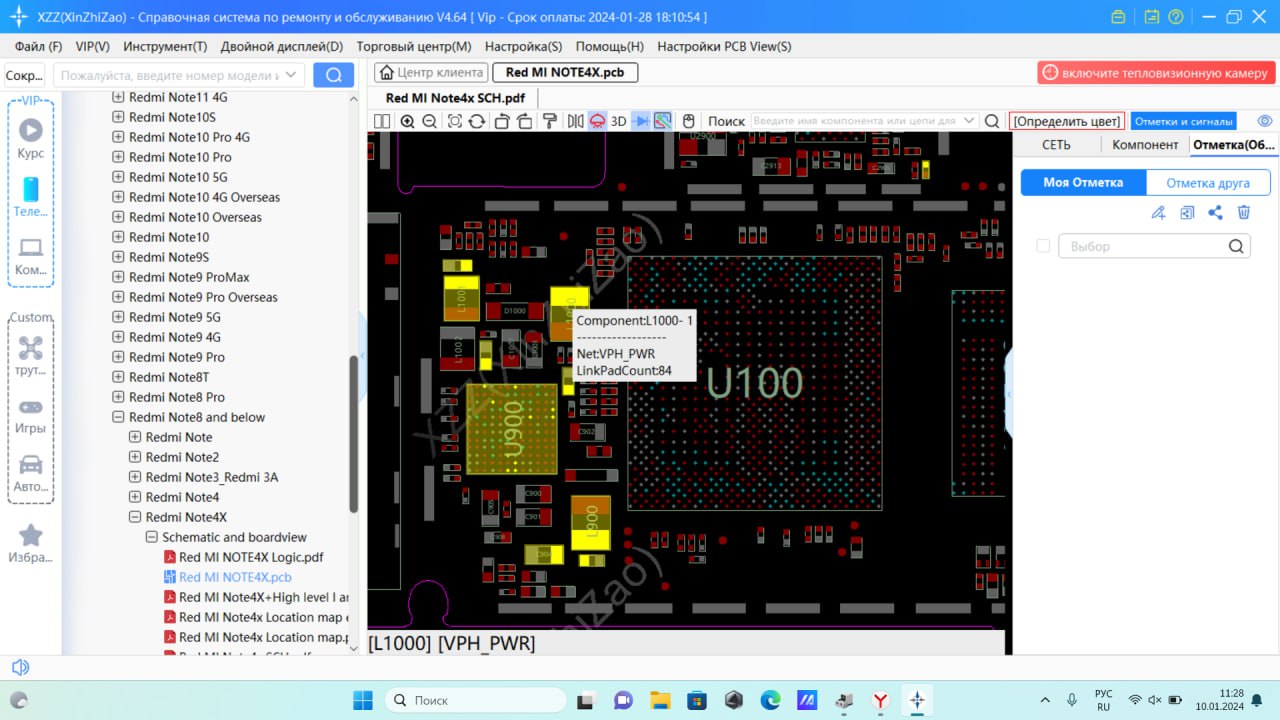The width and height of the screenshot is (1280, 720).
Task: Expand the Redmi Note9S node
Action: tap(118, 257)
